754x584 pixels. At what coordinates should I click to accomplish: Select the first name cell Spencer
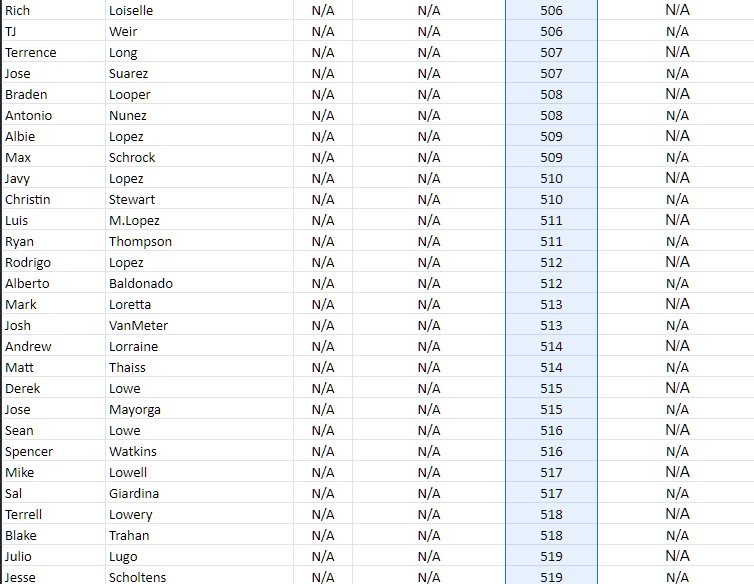pyautogui.click(x=54, y=451)
